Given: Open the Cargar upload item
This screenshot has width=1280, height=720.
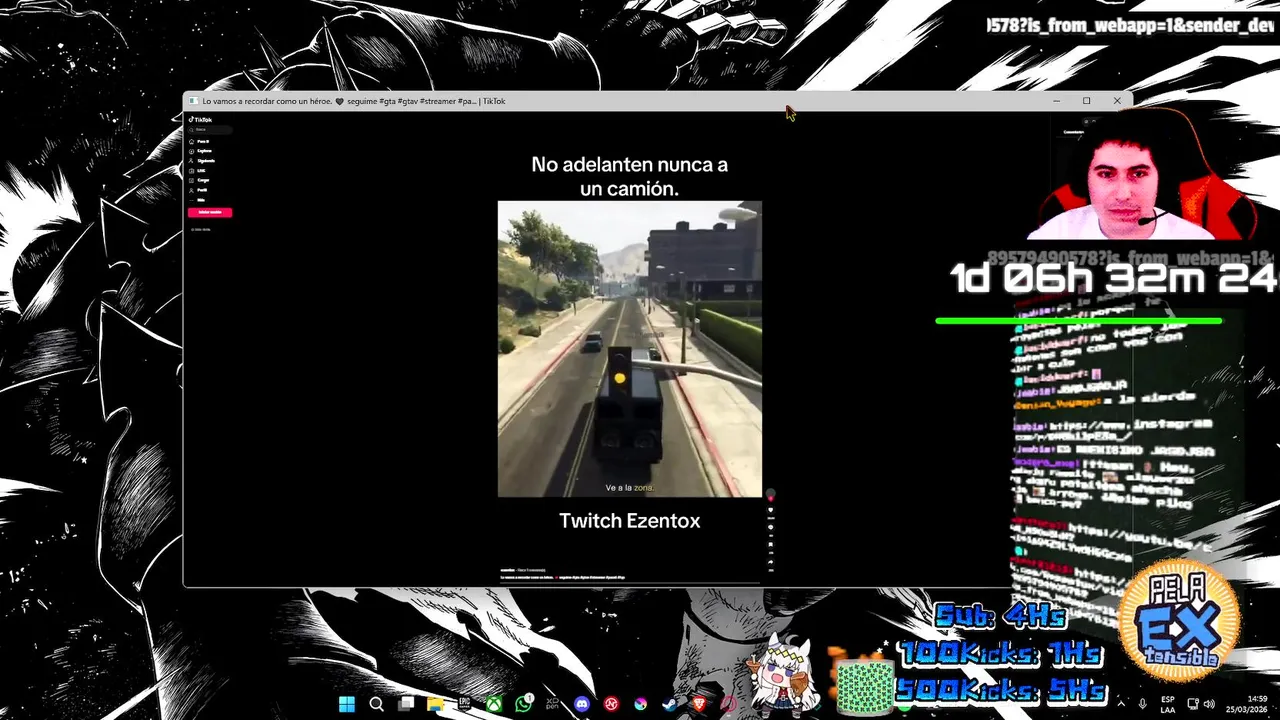Looking at the screenshot, I should [201, 180].
